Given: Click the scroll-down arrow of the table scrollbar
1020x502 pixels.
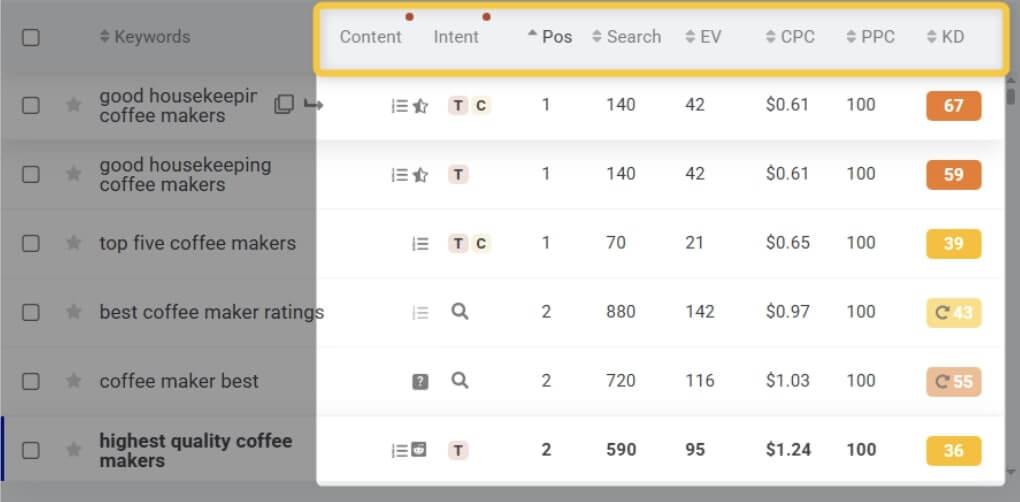Looking at the screenshot, I should pos(1010,472).
